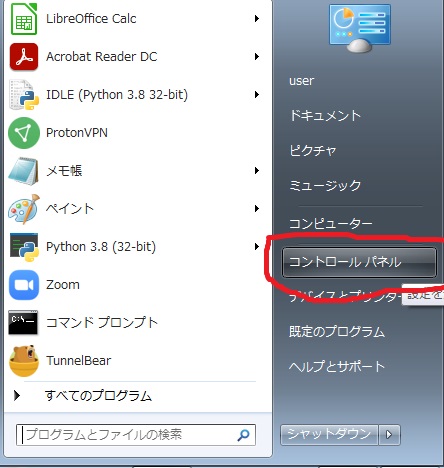This screenshot has width=444, height=468.
Task: Open shutdown options arrow button
Action: 389,435
